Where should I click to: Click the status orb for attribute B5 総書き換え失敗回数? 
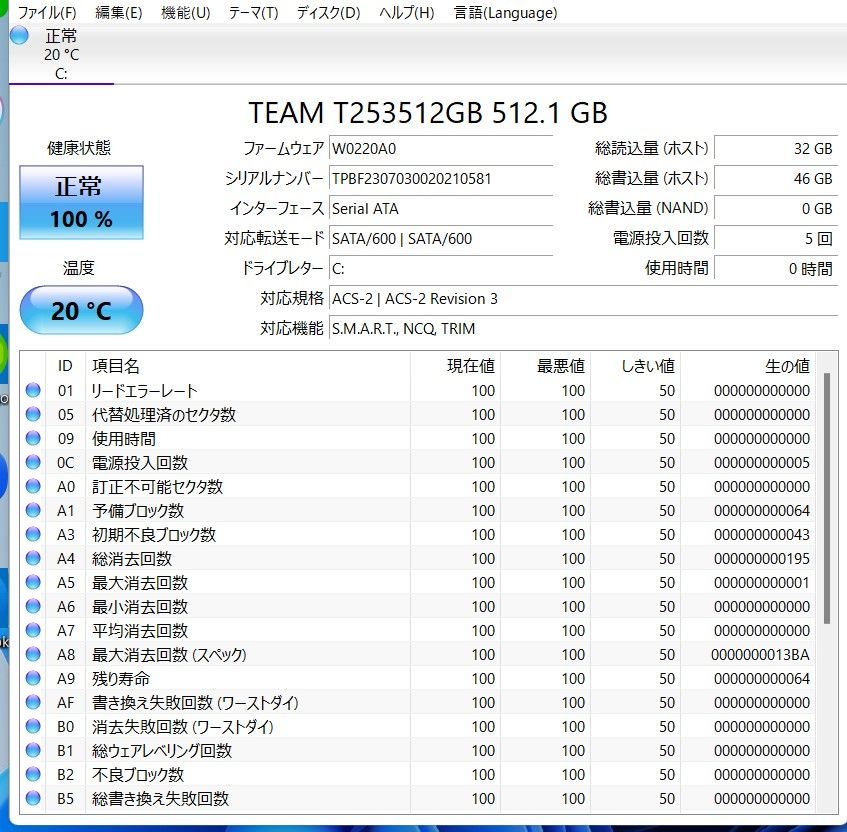(33, 798)
